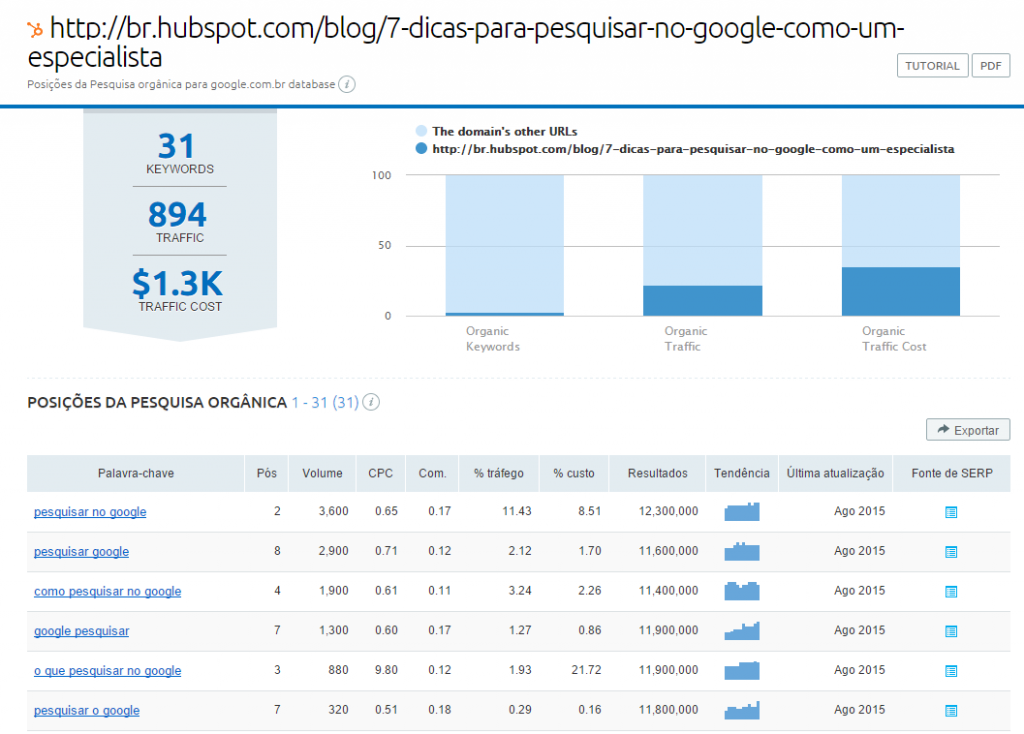Click info icon next to Posições da Pesquisa Orgânica
The width and height of the screenshot is (1024, 734).
point(371,403)
